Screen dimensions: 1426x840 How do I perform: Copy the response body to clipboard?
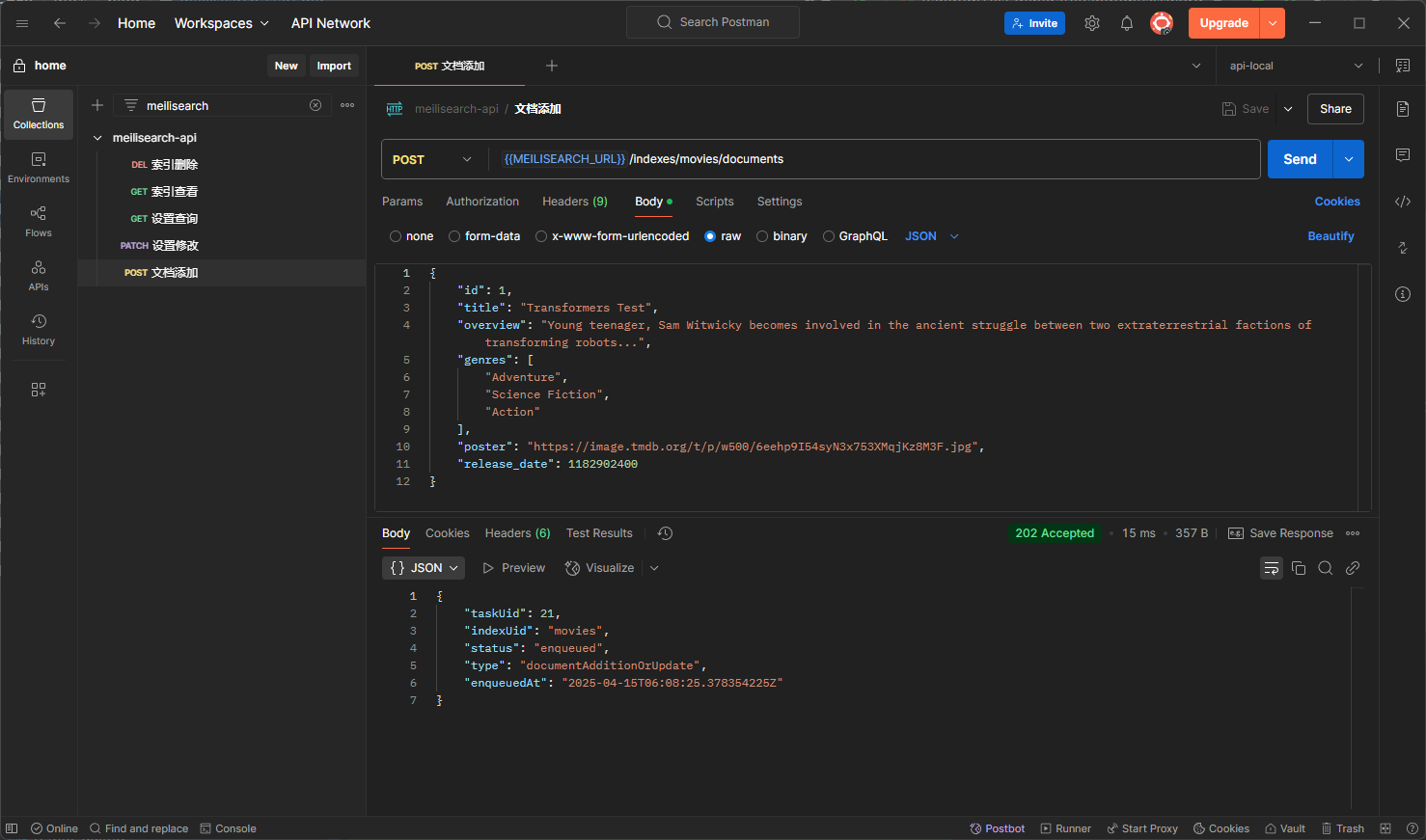click(x=1299, y=568)
